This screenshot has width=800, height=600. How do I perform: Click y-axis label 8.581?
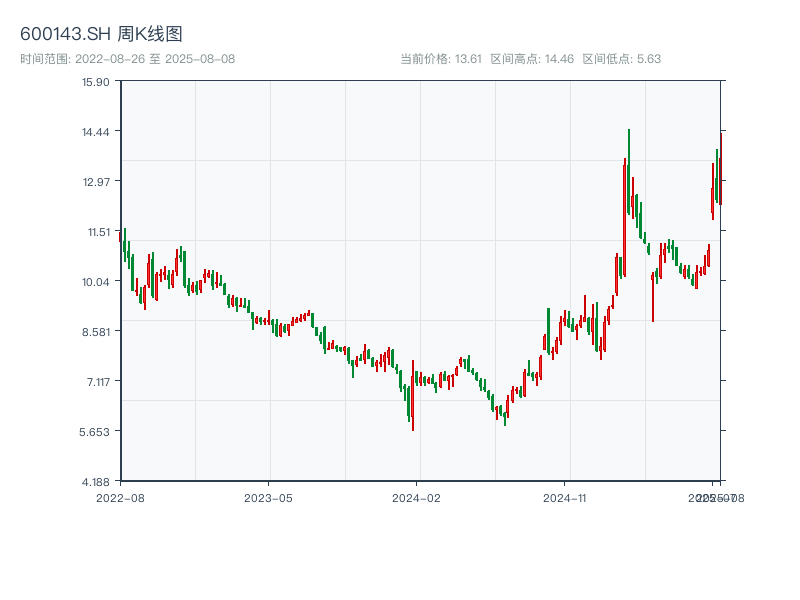[95, 332]
